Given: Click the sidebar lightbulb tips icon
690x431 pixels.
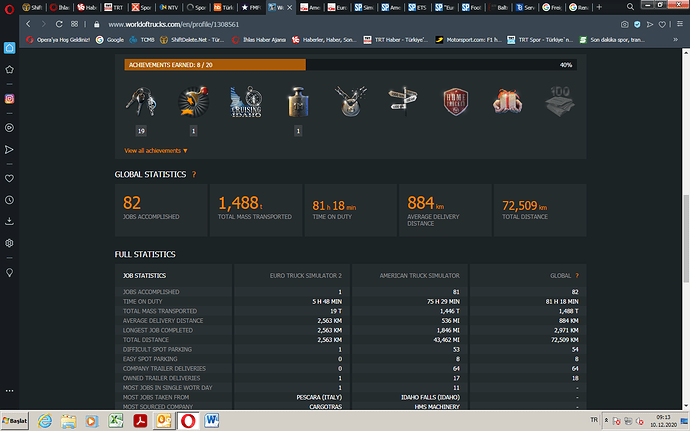Looking at the screenshot, I should pos(9,273).
